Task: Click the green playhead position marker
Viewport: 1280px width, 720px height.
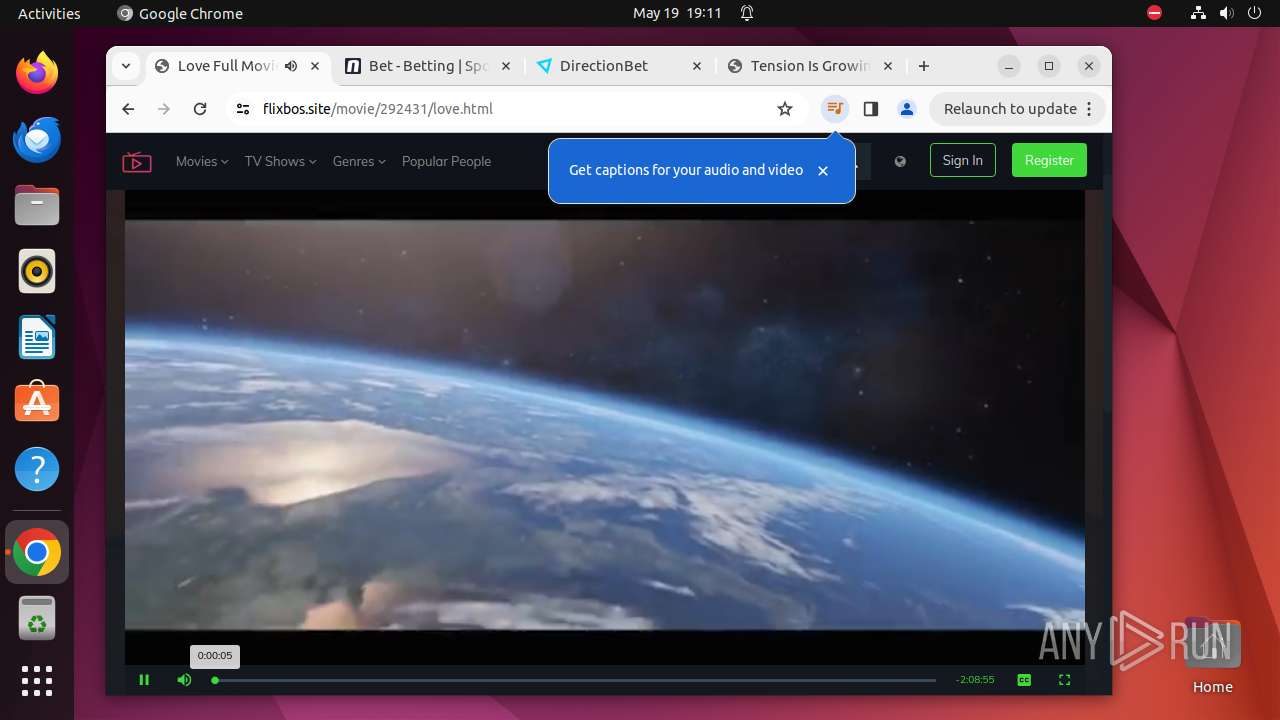Action: 215,680
